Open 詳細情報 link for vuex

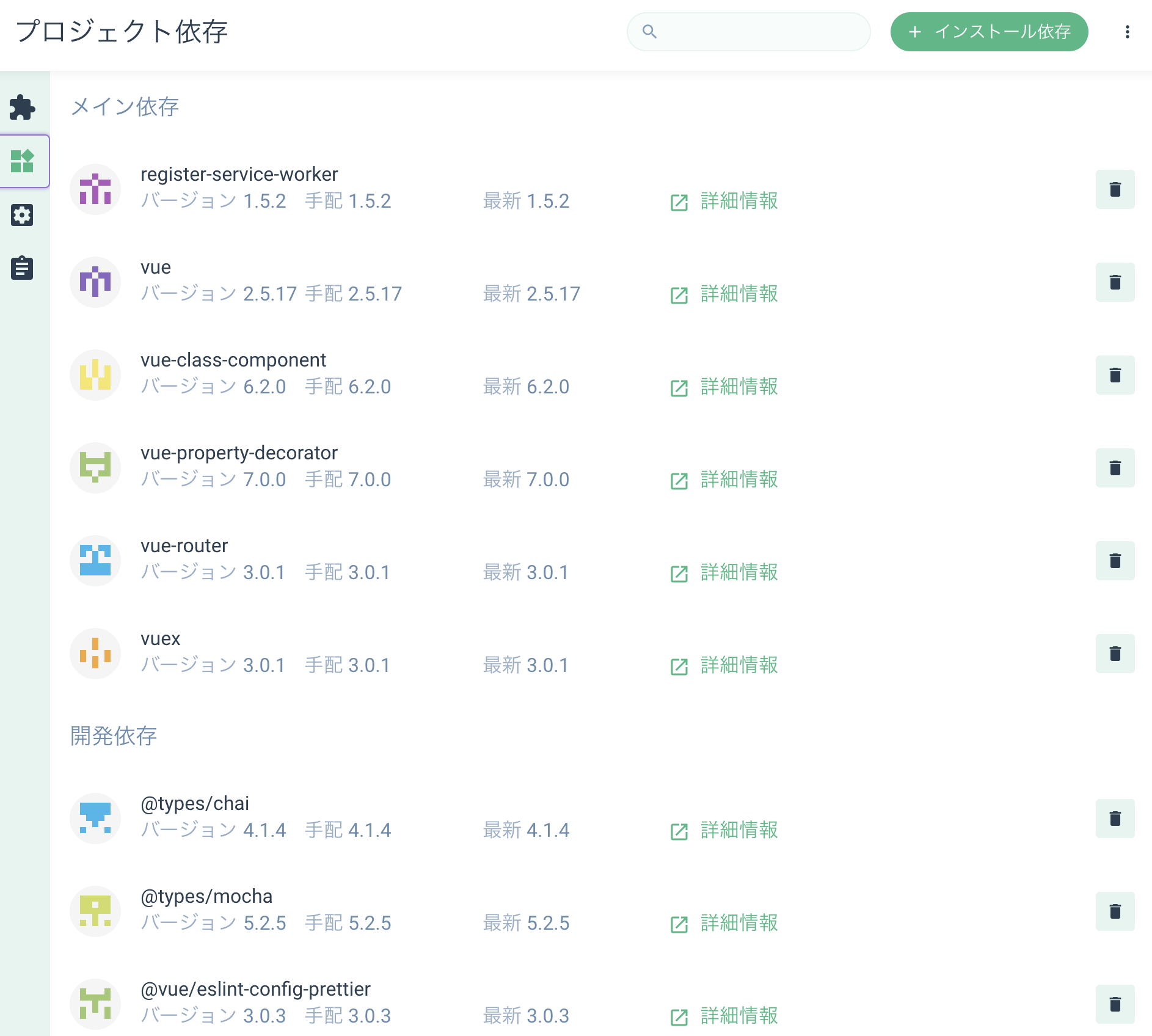click(724, 665)
